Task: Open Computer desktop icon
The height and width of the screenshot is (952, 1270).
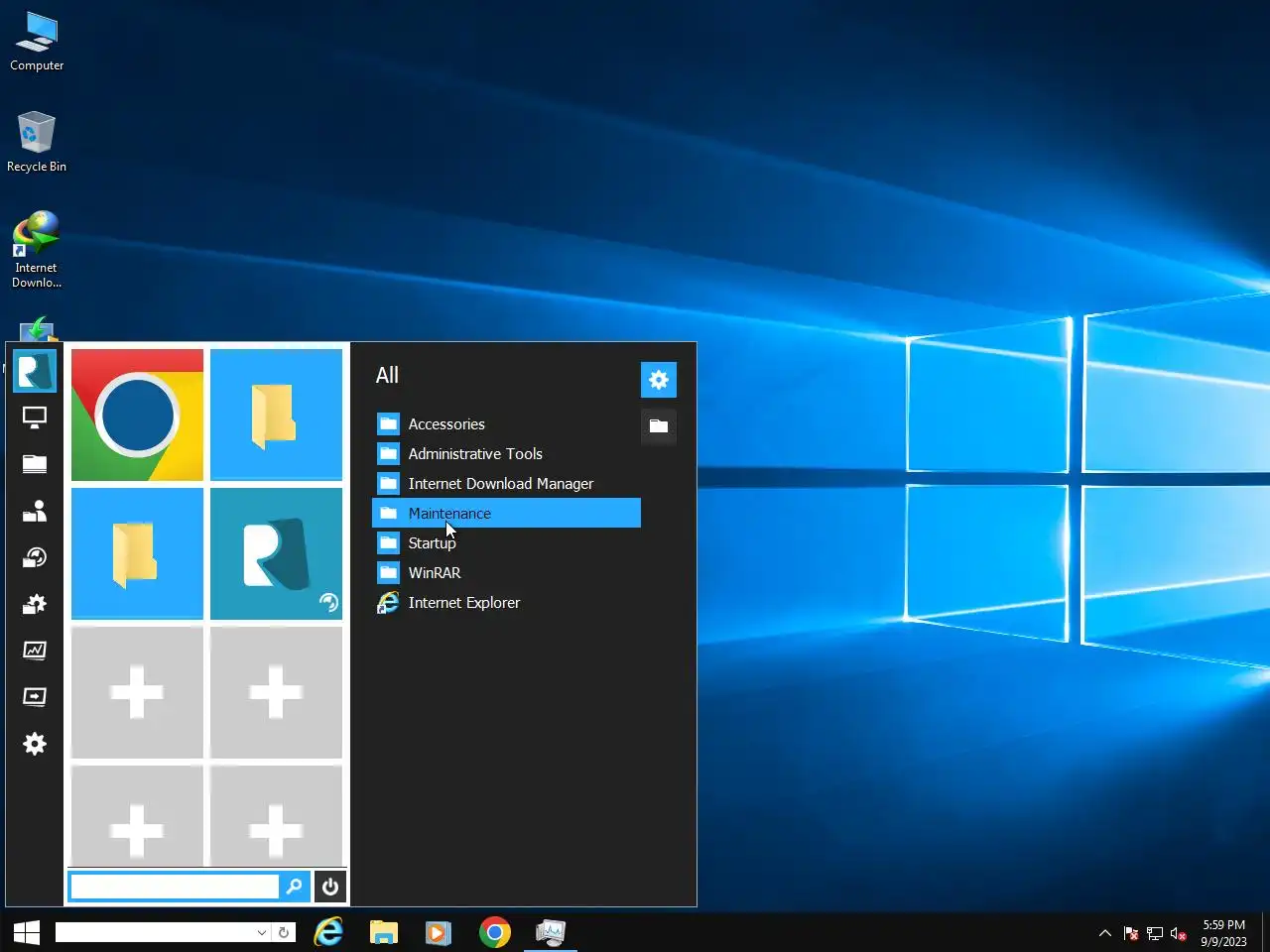Action: (37, 42)
